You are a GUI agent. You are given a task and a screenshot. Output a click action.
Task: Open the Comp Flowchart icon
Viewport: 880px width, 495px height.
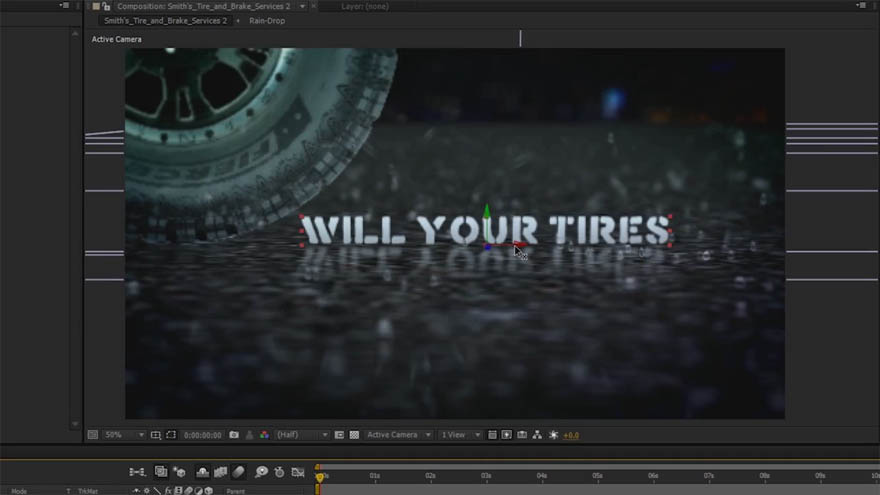click(x=537, y=435)
